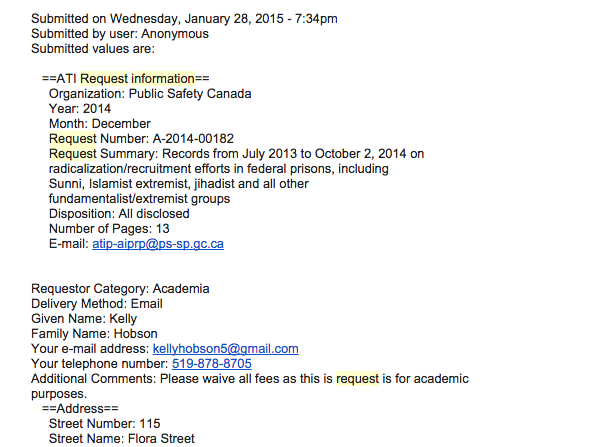Click Requestor Category: Academia text
The width and height of the screenshot is (614, 447).
[120, 288]
